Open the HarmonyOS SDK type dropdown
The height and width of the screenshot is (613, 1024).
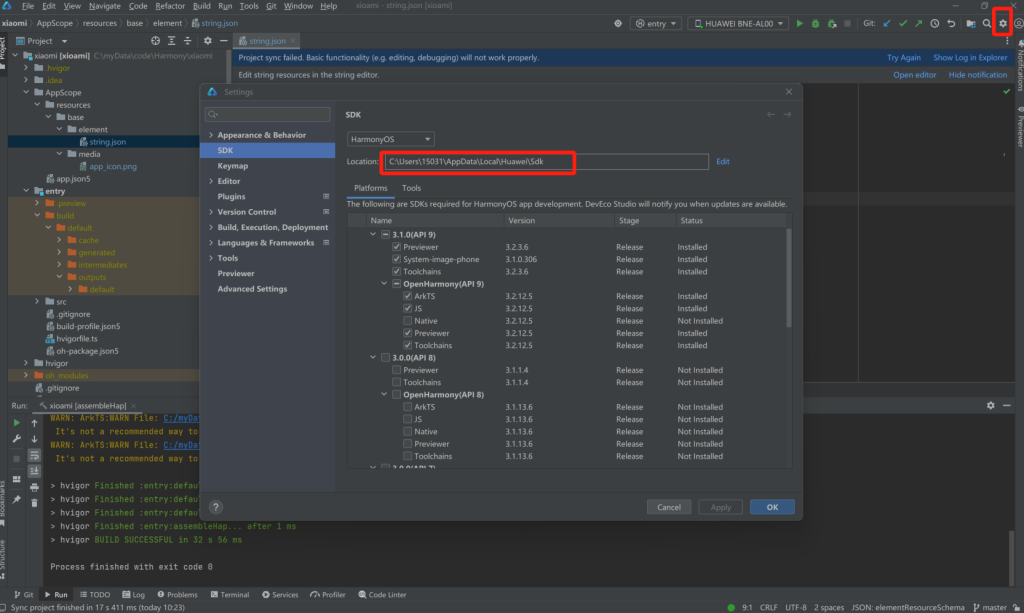tap(390, 139)
